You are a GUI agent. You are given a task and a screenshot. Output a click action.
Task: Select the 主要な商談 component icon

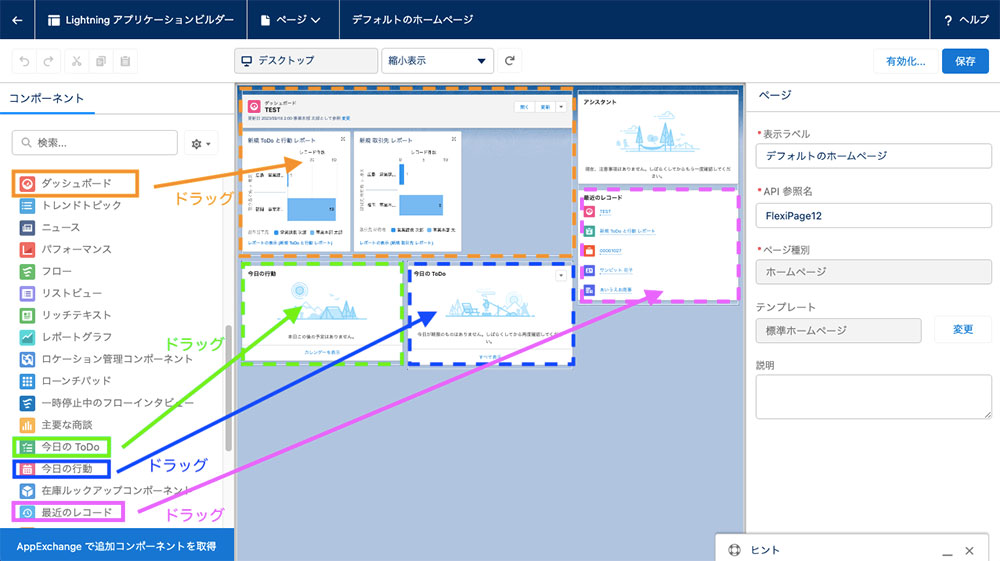tap(27, 425)
